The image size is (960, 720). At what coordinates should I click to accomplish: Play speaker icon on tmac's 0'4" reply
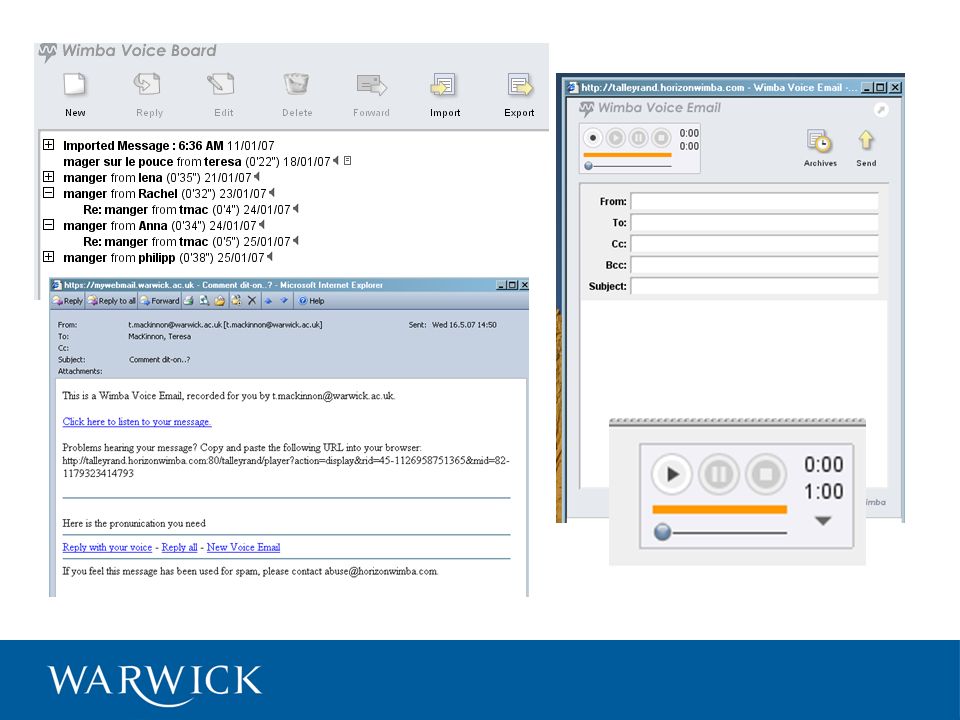(x=296, y=209)
